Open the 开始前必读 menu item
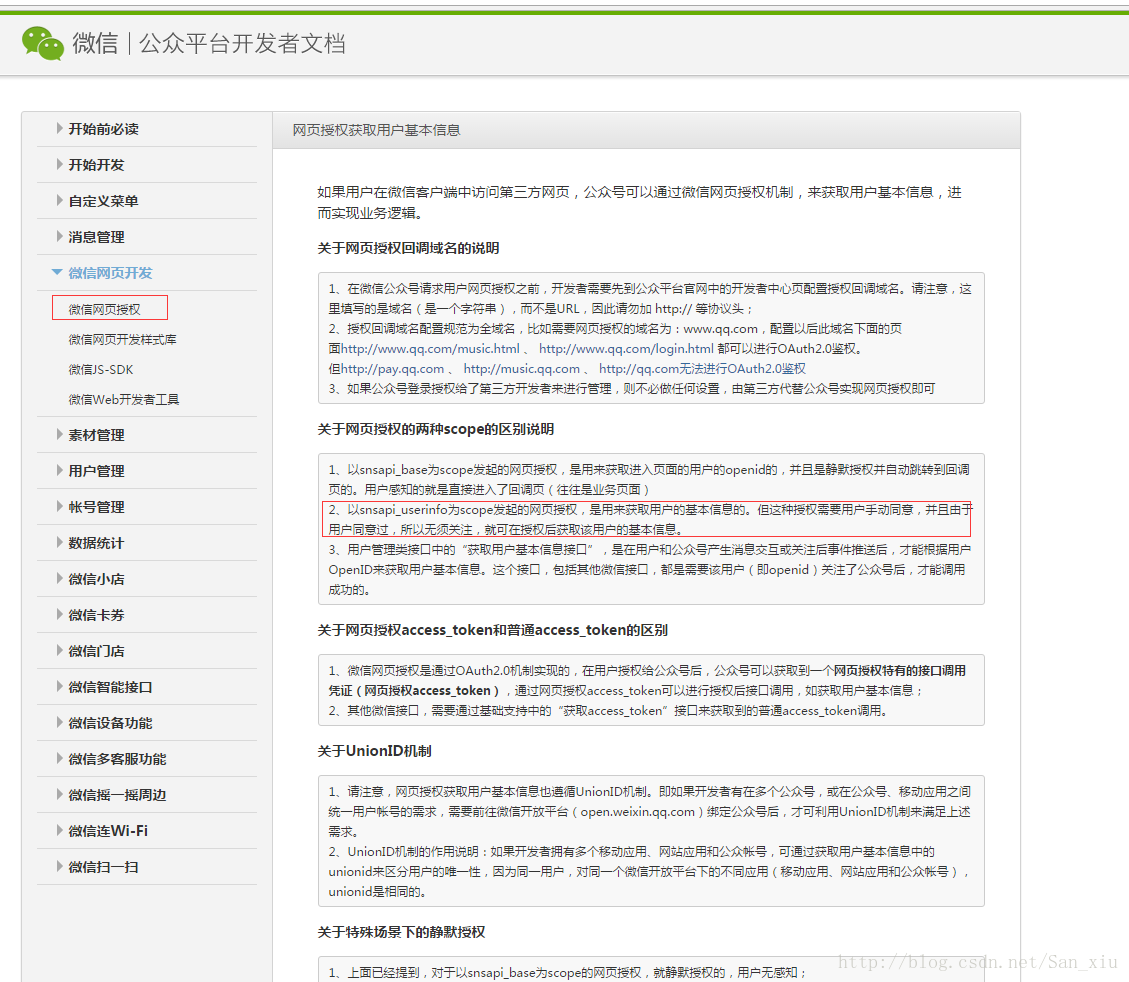 [104, 129]
